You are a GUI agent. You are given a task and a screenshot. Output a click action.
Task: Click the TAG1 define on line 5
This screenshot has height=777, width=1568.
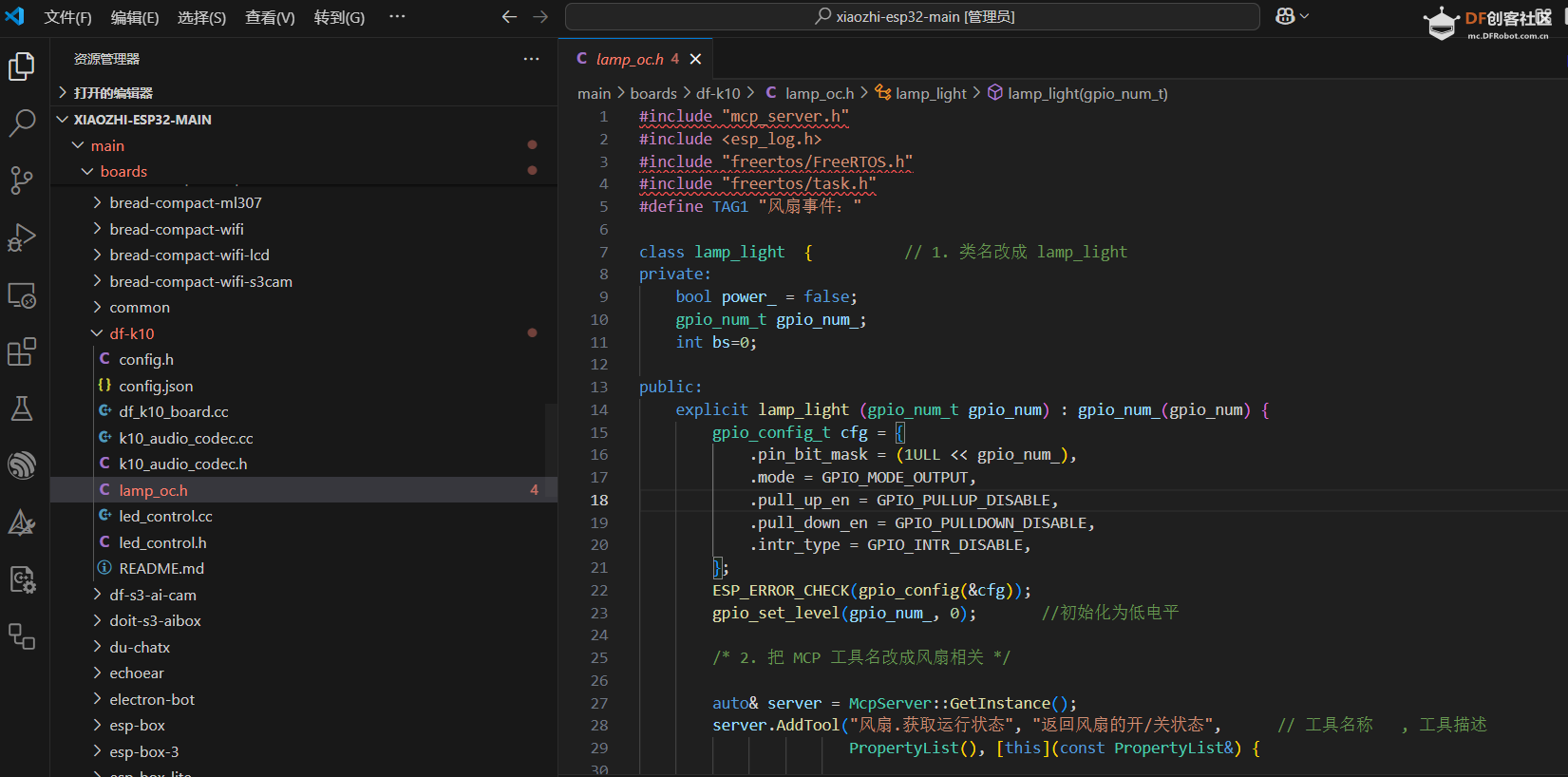(730, 206)
